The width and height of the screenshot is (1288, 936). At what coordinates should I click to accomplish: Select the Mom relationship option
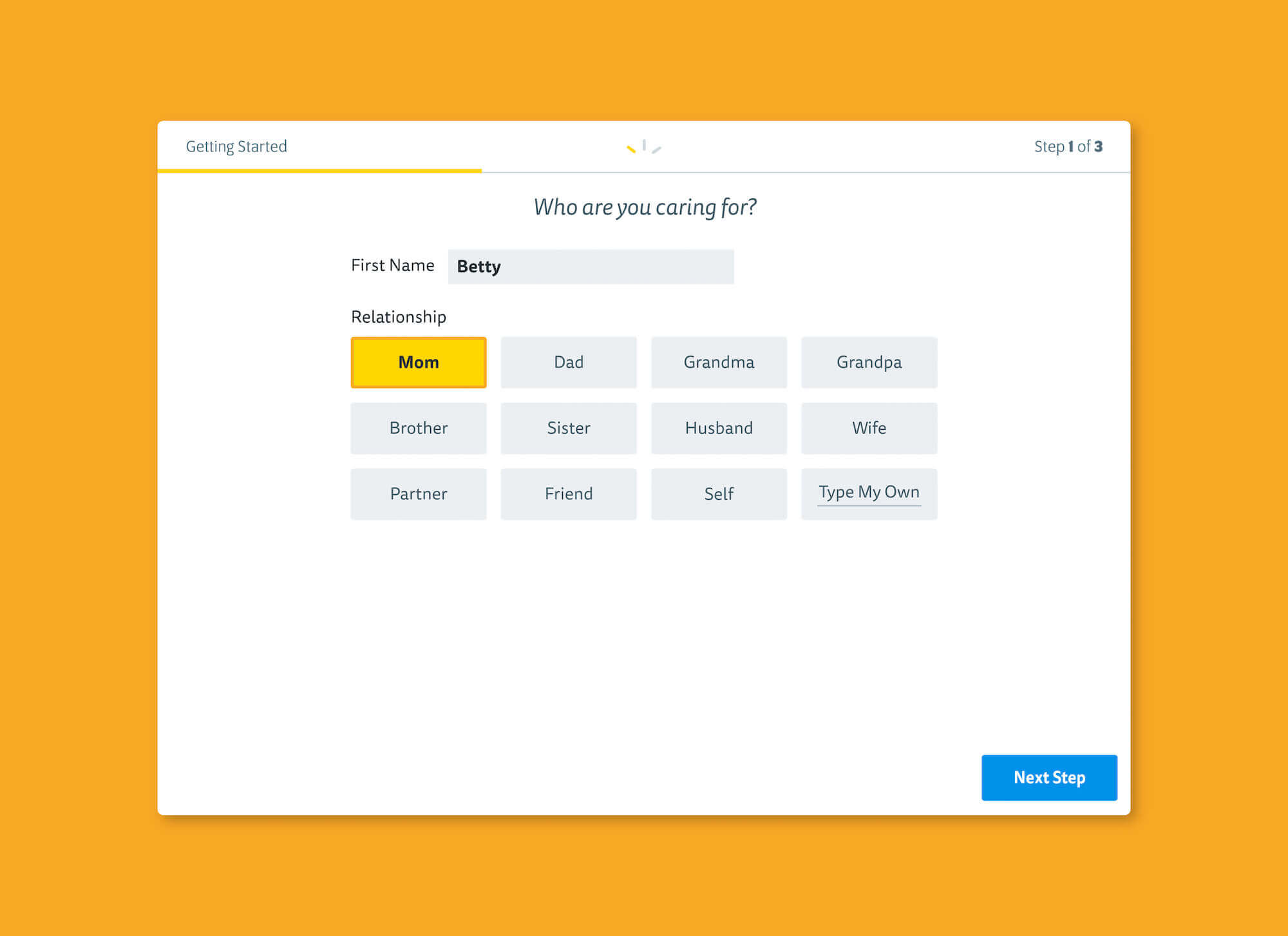click(x=419, y=363)
